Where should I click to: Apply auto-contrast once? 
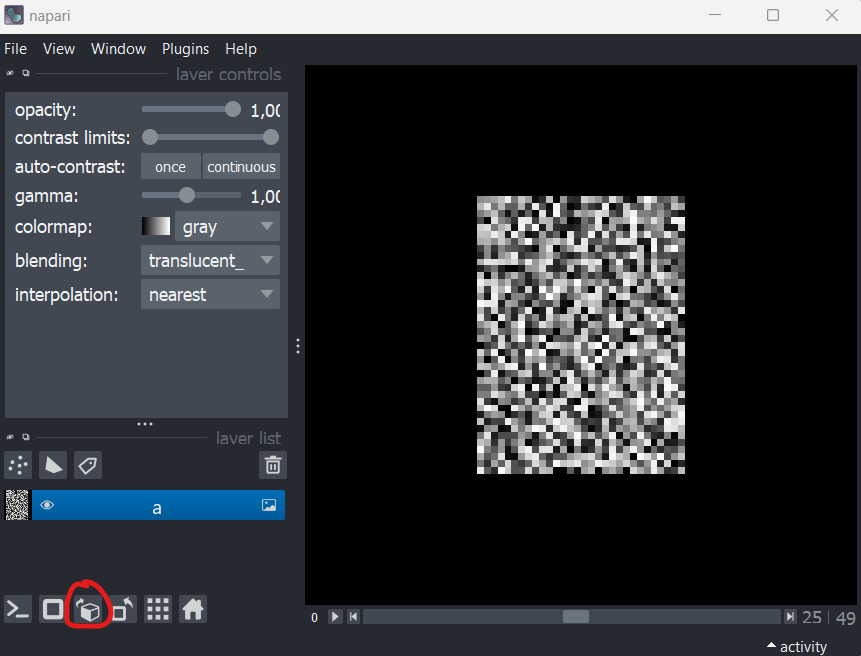(x=170, y=166)
